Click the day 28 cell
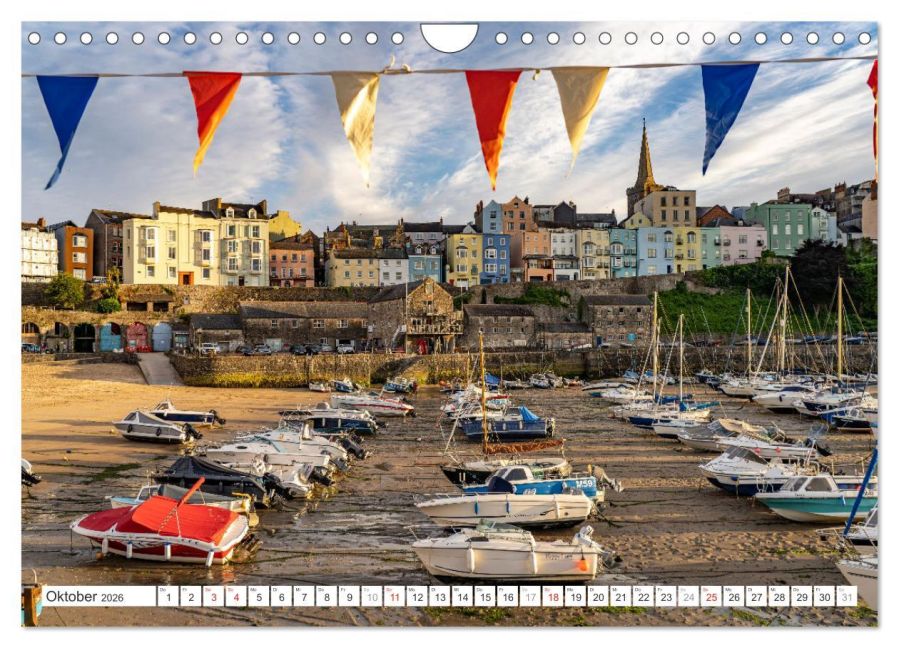899x648 pixels. (779, 596)
